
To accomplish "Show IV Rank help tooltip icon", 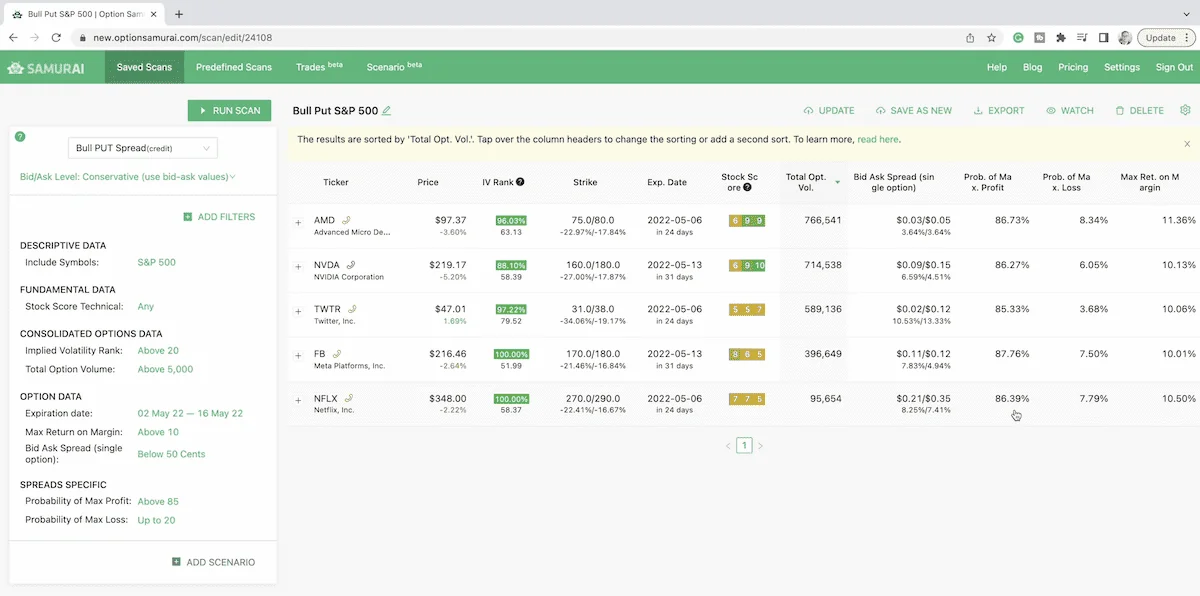I will [520, 182].
